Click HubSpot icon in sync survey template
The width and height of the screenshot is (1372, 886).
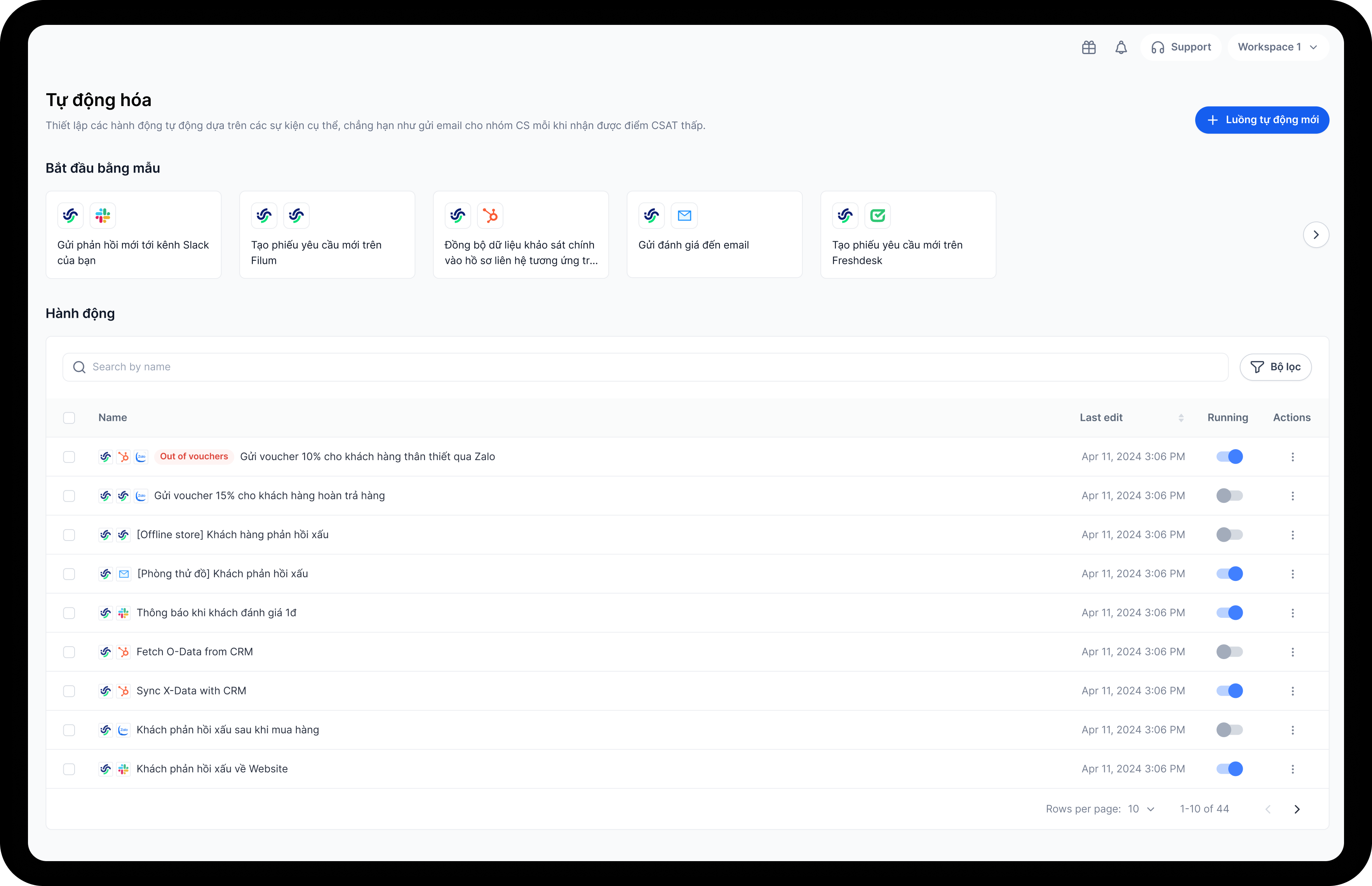tap(490, 216)
